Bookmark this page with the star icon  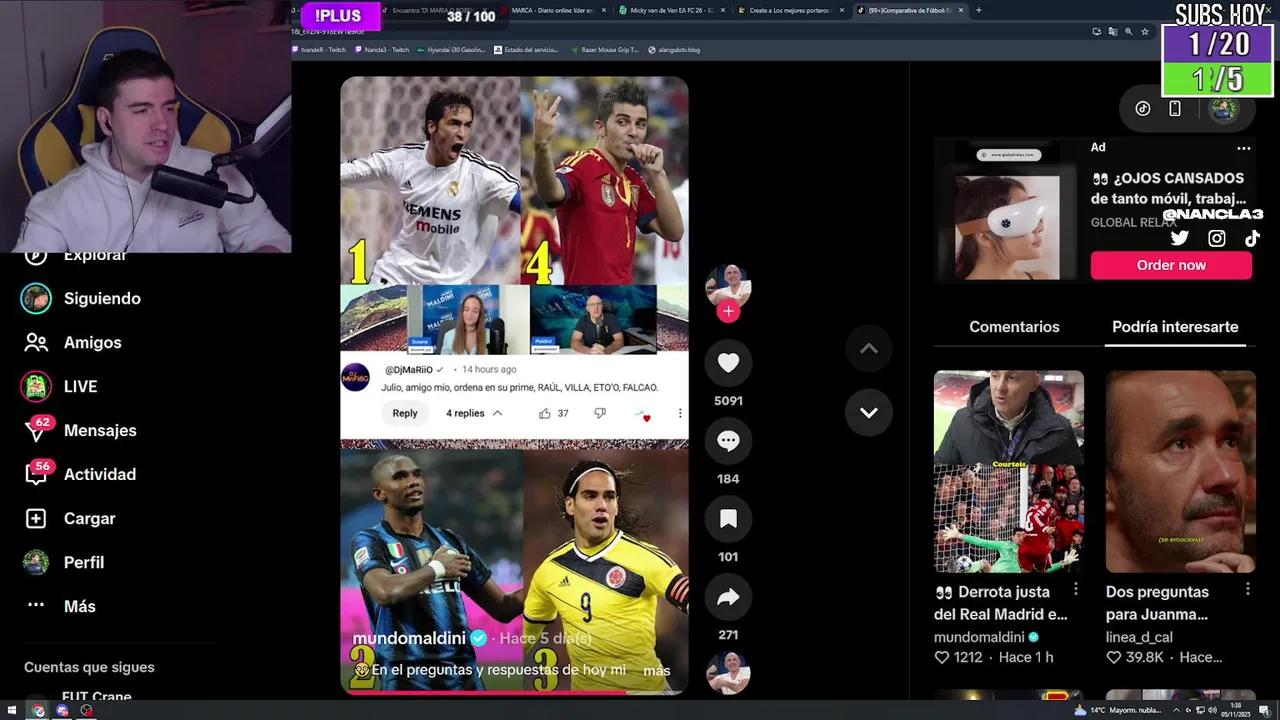point(1143,31)
